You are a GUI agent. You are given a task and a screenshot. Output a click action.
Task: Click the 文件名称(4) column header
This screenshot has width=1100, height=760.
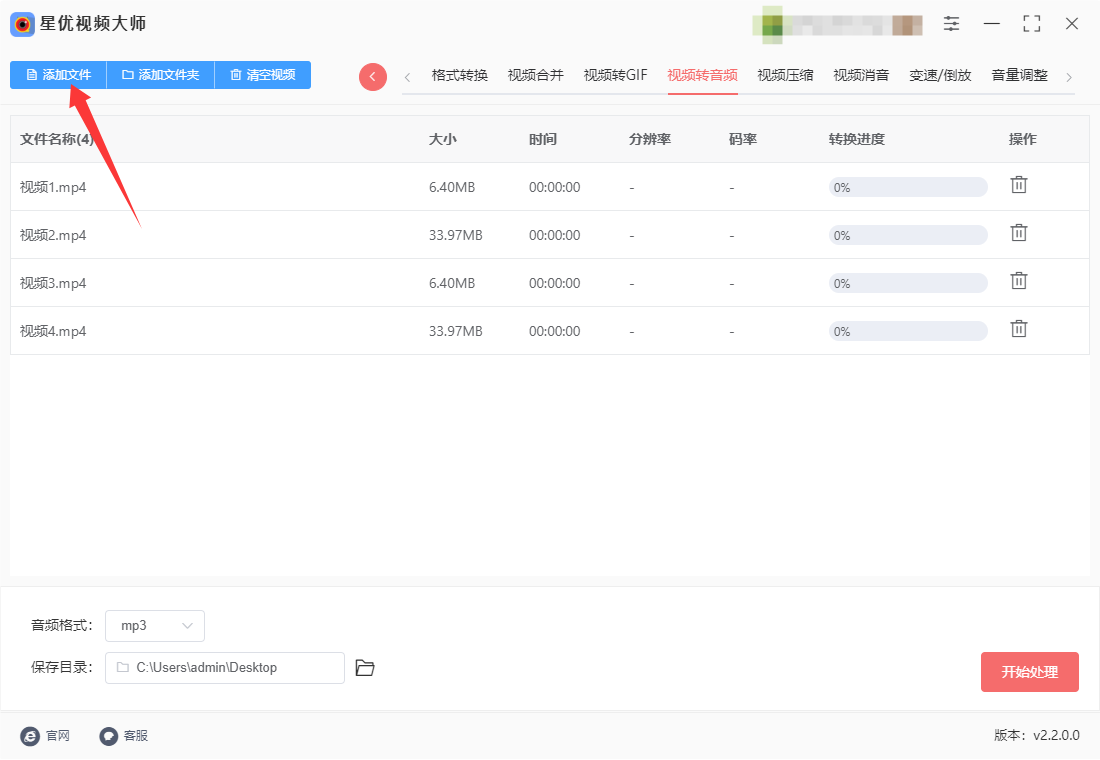point(56,140)
